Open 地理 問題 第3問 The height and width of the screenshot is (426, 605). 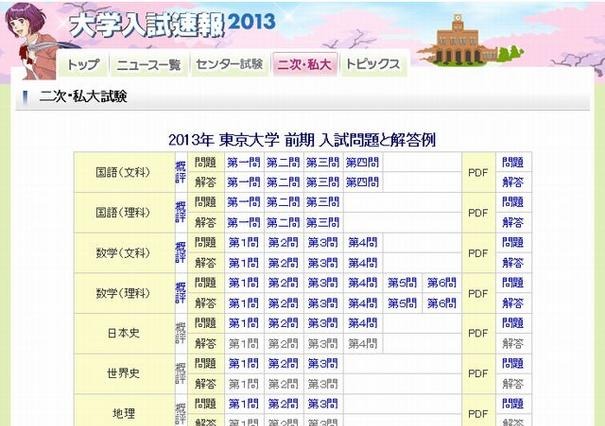tap(323, 404)
